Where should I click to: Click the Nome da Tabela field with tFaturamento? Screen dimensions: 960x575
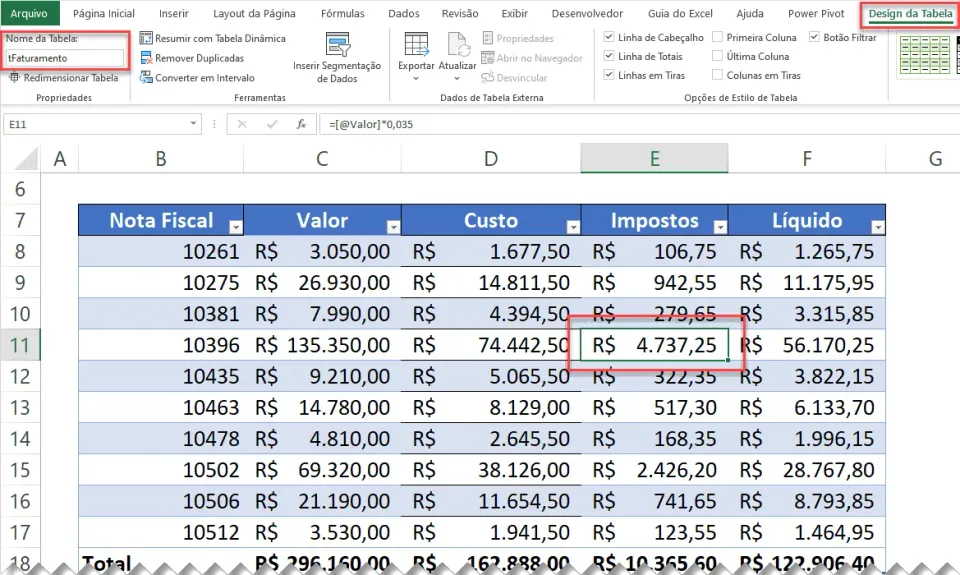click(x=64, y=58)
